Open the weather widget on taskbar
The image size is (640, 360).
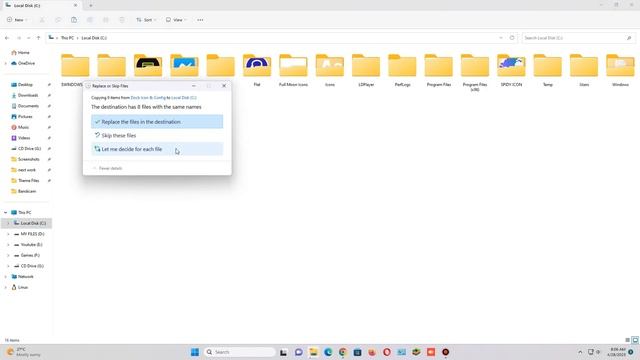22,352
